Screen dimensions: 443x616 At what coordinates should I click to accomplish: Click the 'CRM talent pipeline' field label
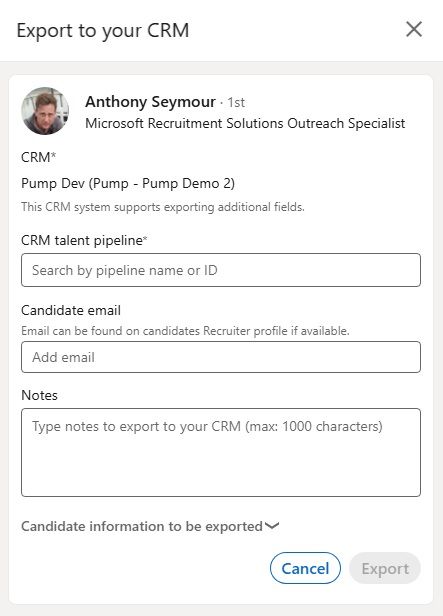(x=84, y=240)
